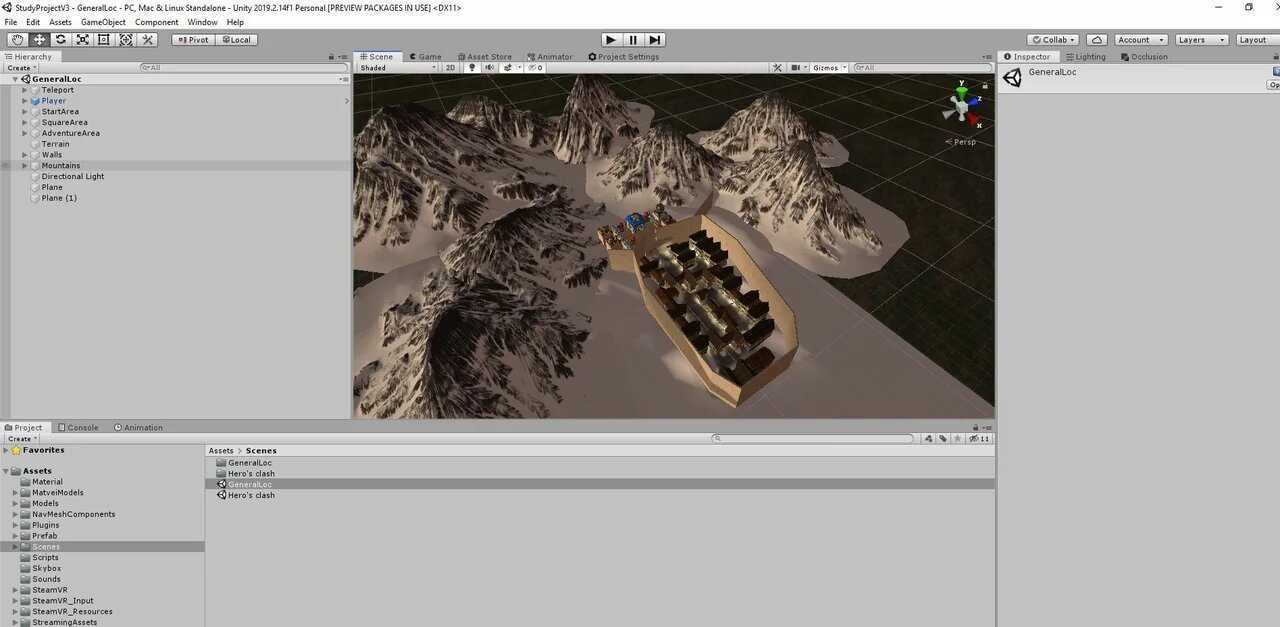
Task: Open Hierarchy Create dropdown
Action: [22, 68]
